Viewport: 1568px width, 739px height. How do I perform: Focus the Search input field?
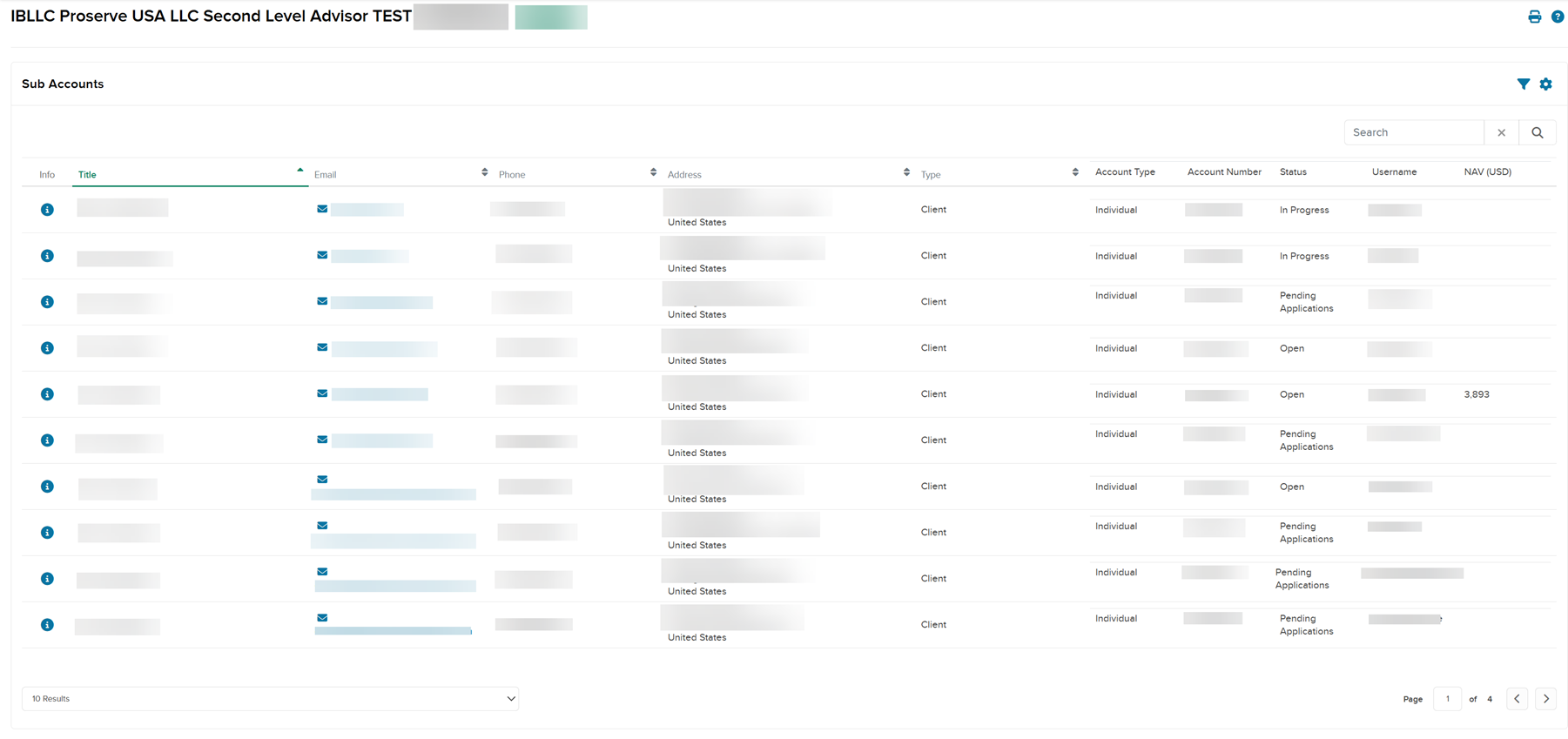coord(1414,132)
